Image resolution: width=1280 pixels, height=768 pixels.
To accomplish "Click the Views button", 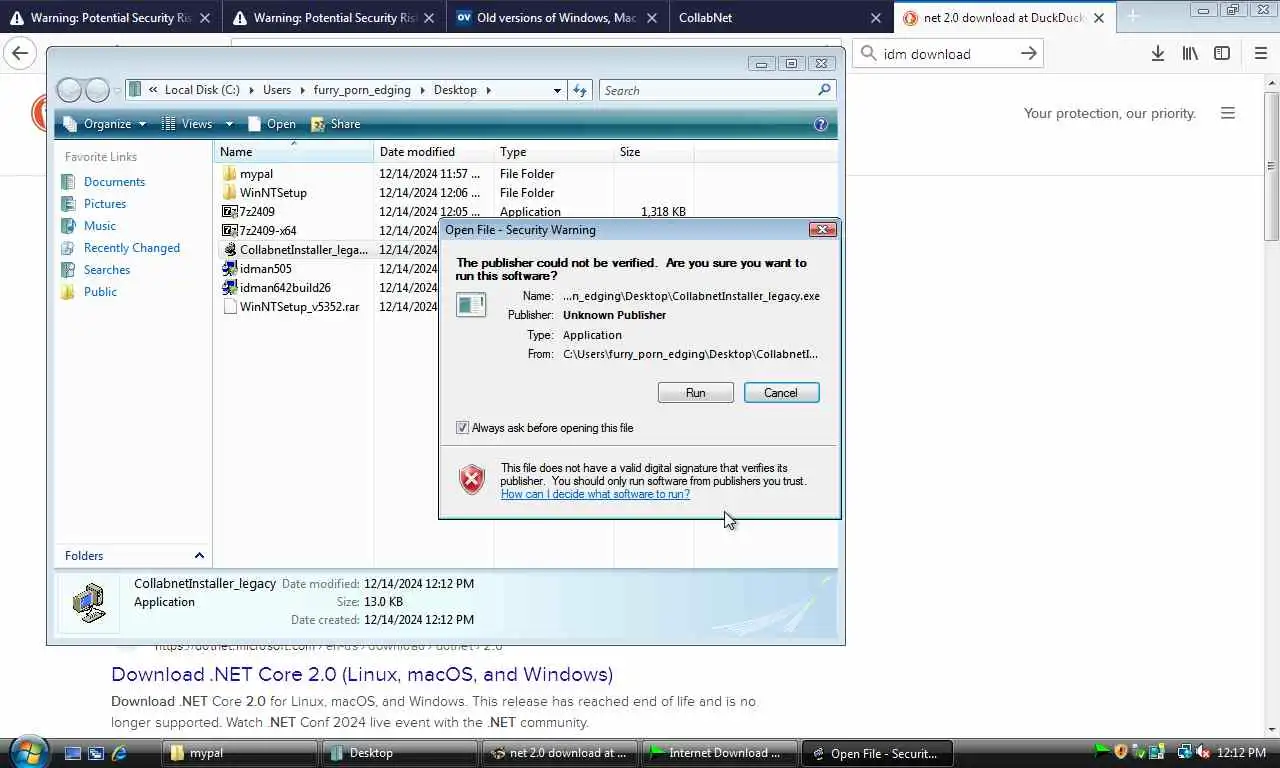I will tap(187, 124).
